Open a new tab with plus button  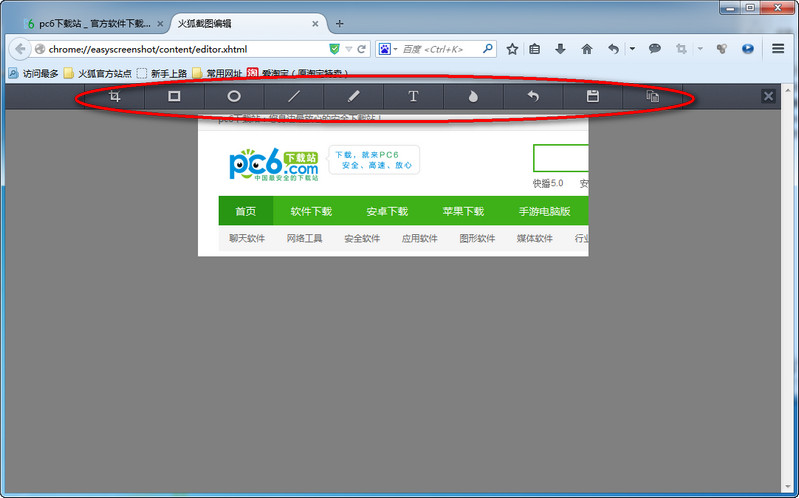pyautogui.click(x=340, y=23)
